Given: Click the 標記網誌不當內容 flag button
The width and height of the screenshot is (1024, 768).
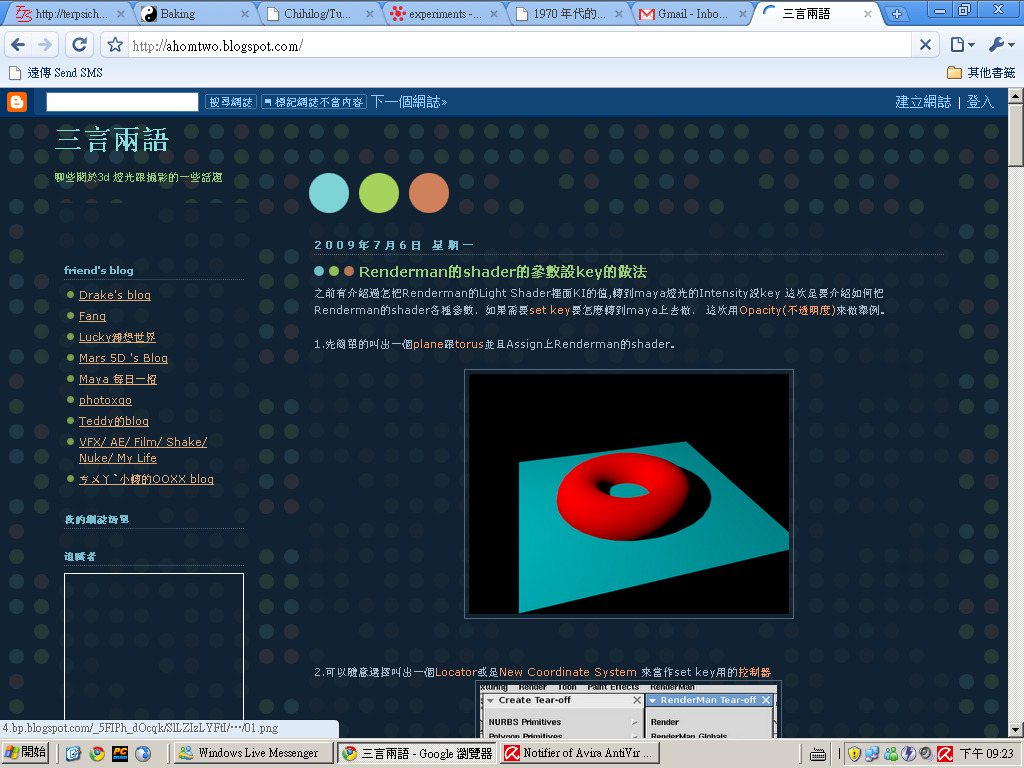Looking at the screenshot, I should 313,102.
